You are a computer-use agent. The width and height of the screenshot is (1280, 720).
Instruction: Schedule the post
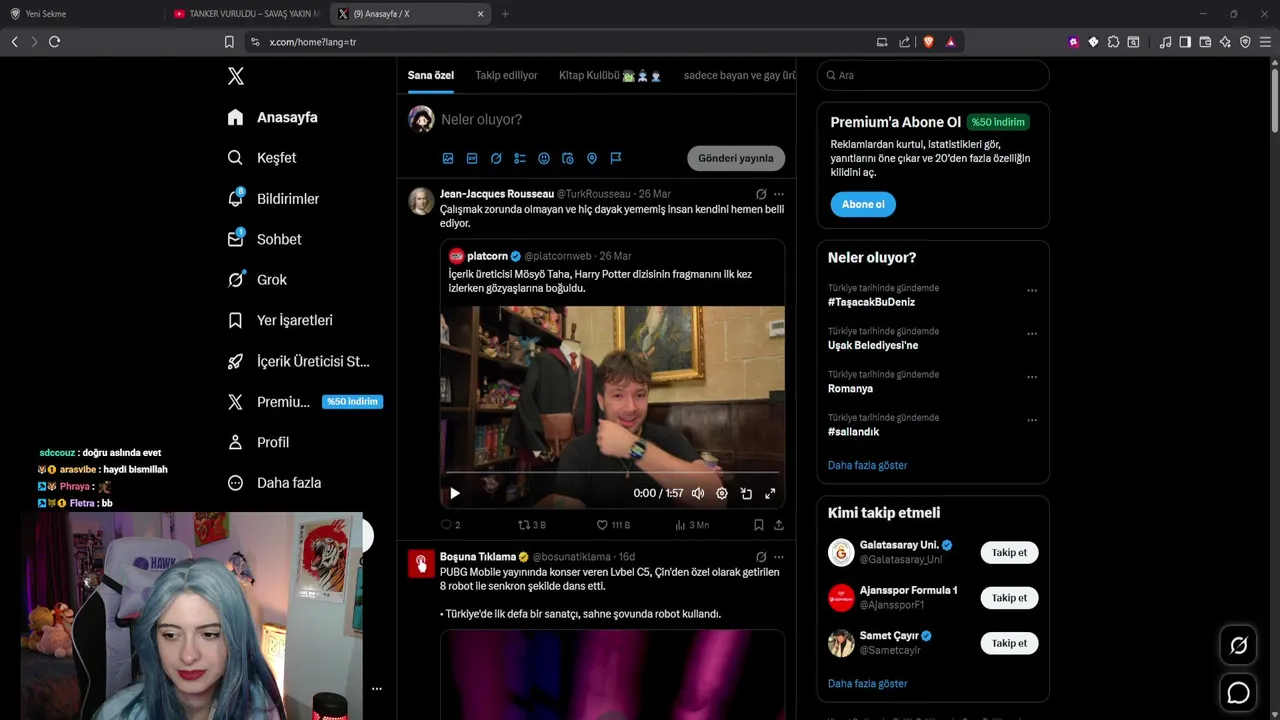pyautogui.click(x=568, y=158)
